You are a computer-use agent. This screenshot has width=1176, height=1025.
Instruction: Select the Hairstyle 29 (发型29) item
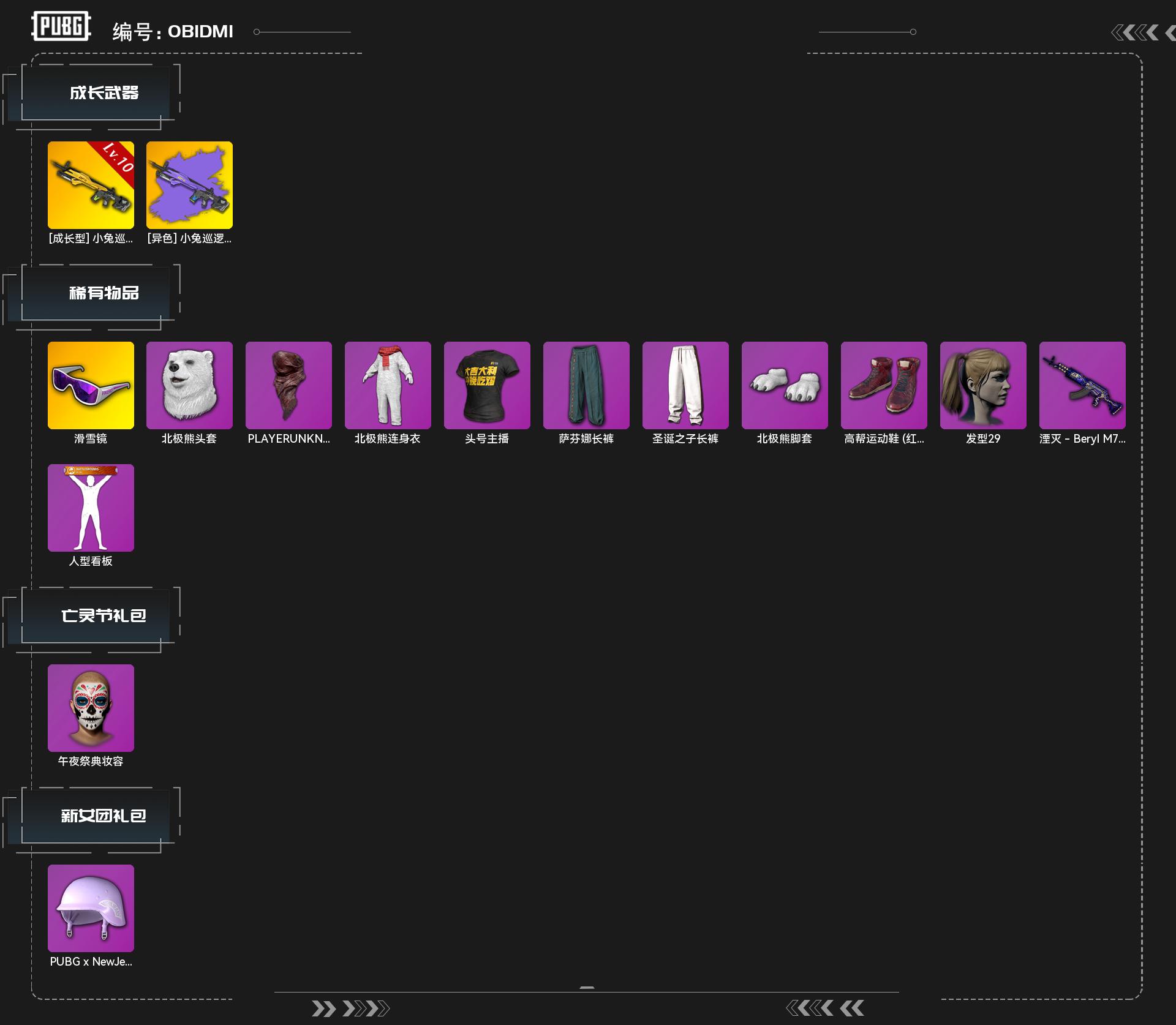pyautogui.click(x=983, y=385)
